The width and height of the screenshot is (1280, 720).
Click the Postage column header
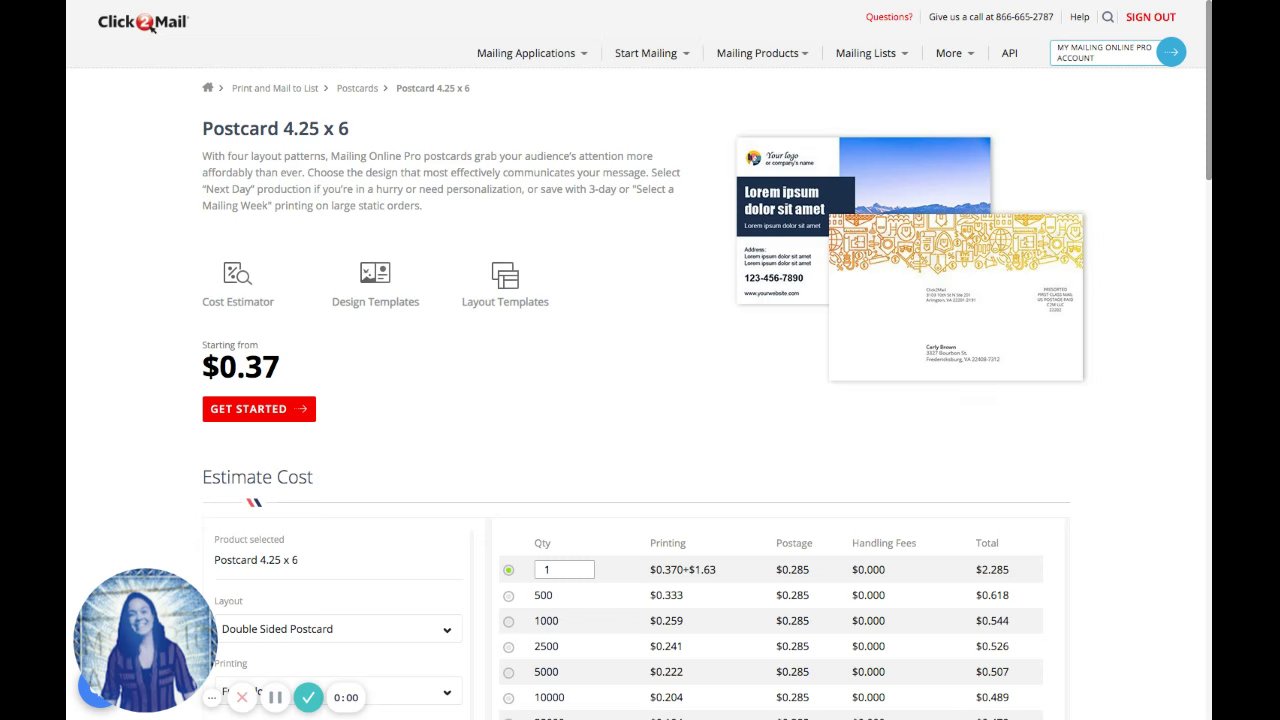pyautogui.click(x=794, y=543)
